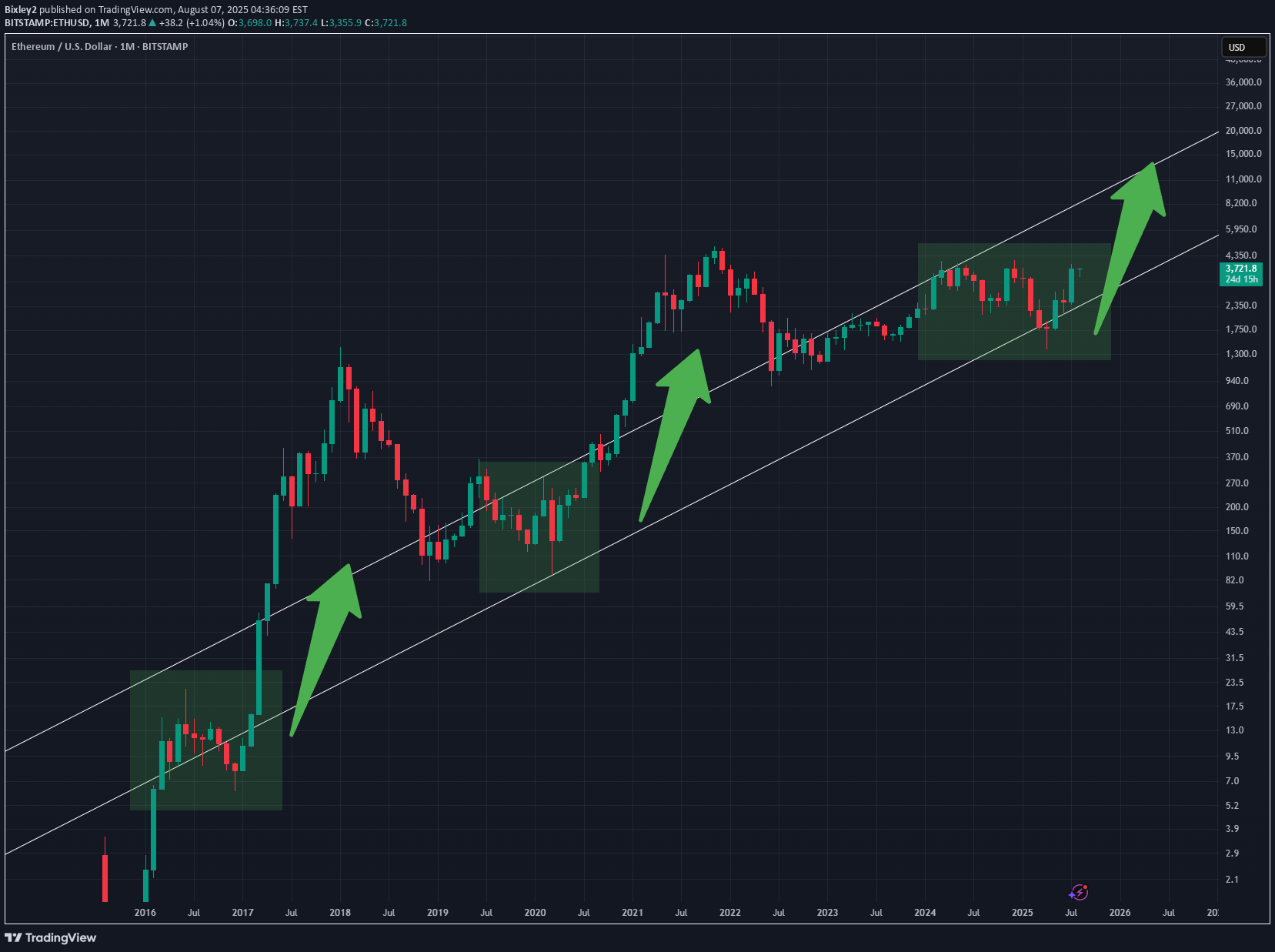Click the 2020 time axis label
Viewport: 1275px width, 952px height.
click(x=536, y=913)
